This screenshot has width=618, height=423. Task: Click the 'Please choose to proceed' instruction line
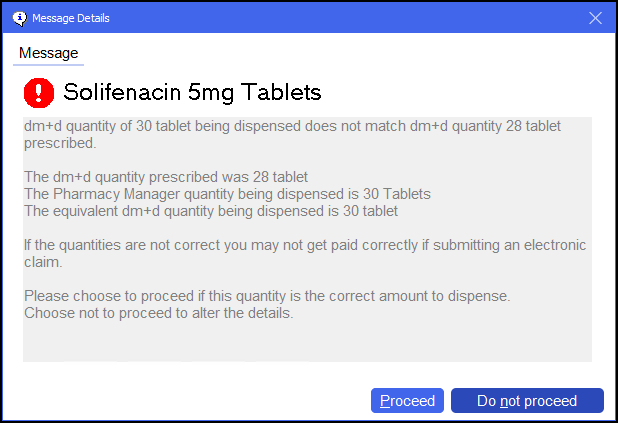pyautogui.click(x=267, y=296)
